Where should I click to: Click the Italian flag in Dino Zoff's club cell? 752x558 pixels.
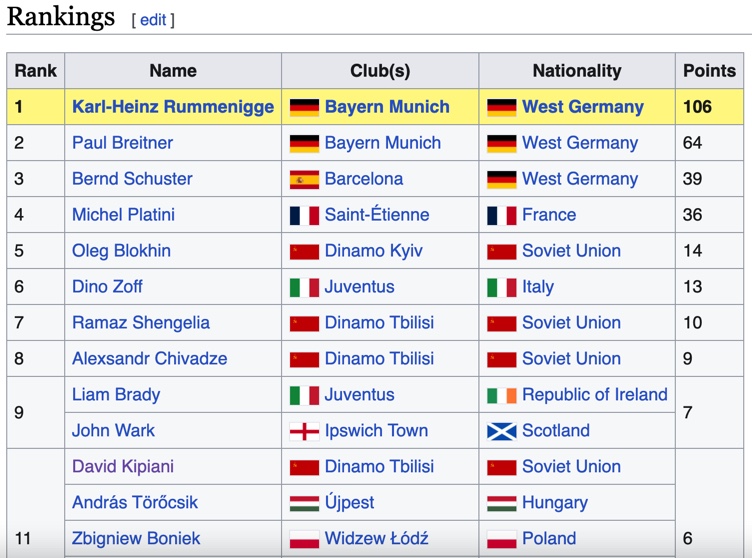[x=304, y=287]
